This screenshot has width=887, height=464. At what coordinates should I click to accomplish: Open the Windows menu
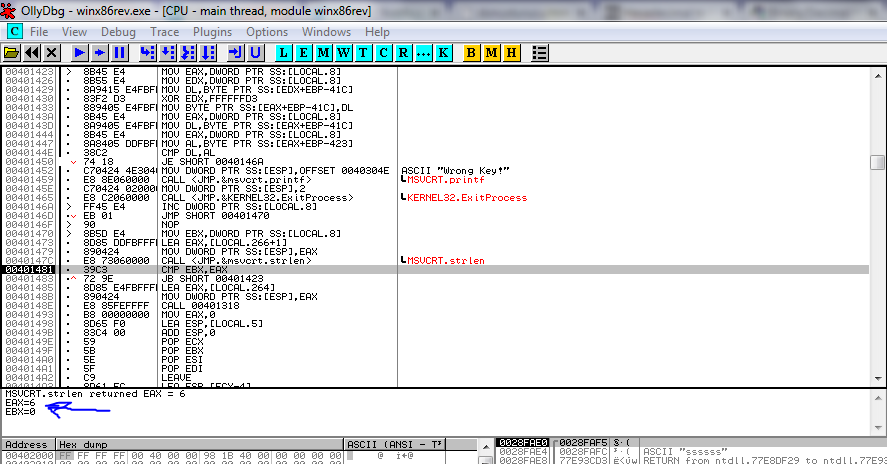[x=326, y=32]
